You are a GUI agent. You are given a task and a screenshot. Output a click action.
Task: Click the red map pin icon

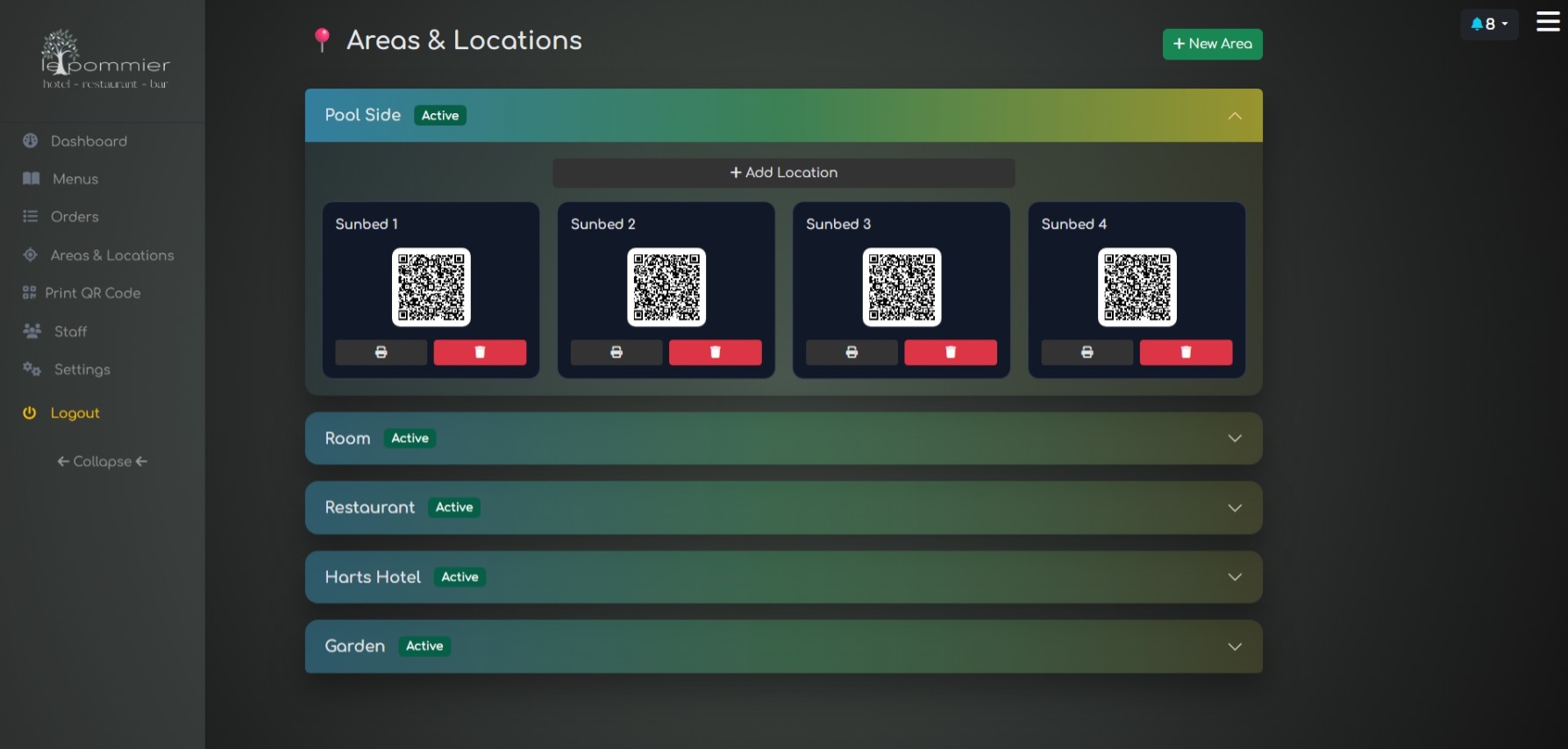(x=322, y=39)
